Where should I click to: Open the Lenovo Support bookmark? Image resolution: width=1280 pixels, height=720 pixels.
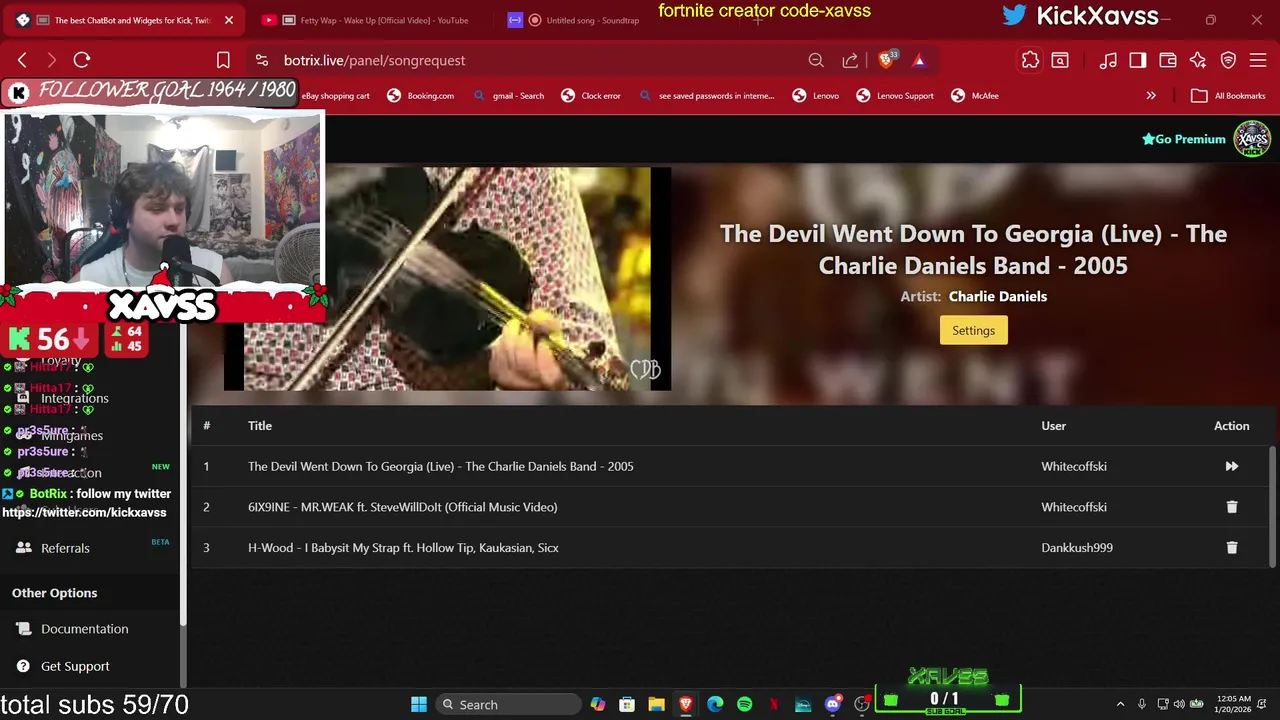coord(895,96)
